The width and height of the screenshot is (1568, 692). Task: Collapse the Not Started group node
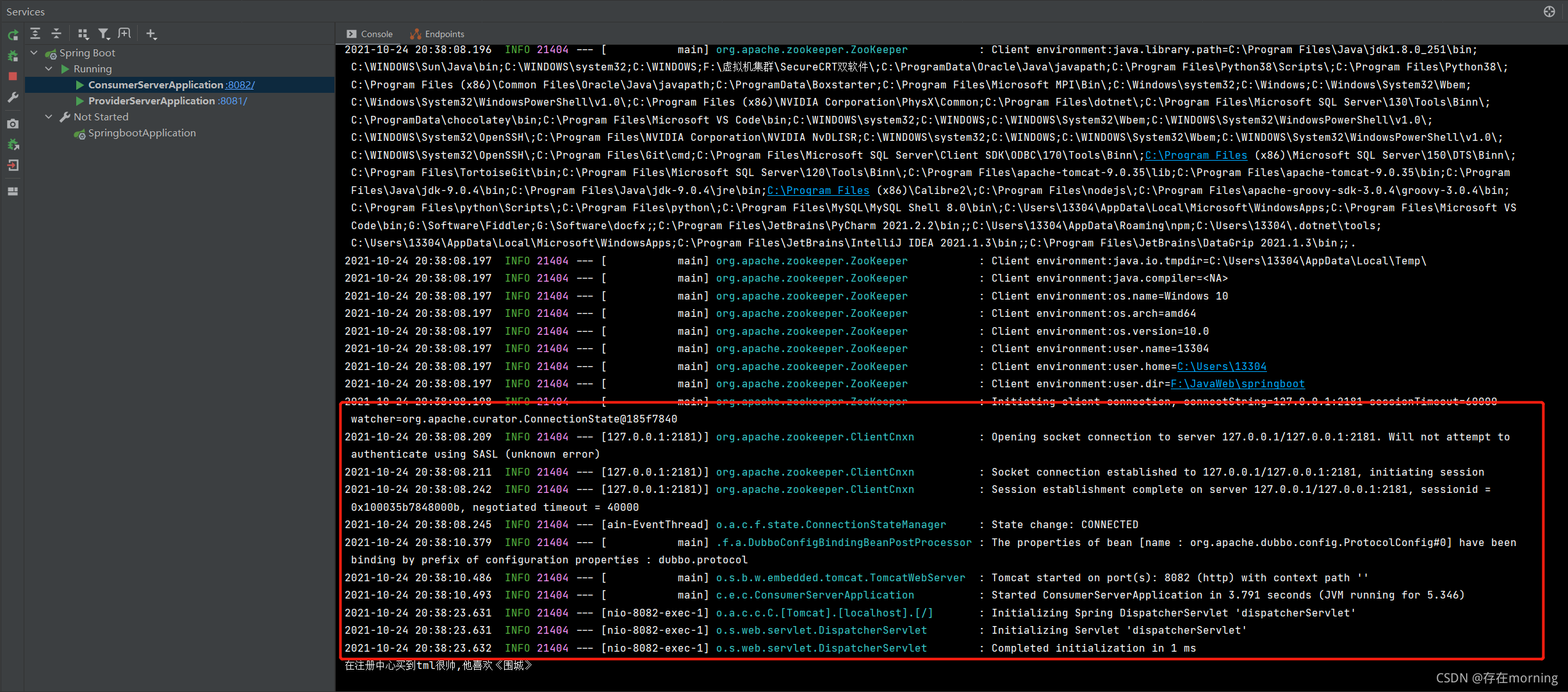[49, 117]
